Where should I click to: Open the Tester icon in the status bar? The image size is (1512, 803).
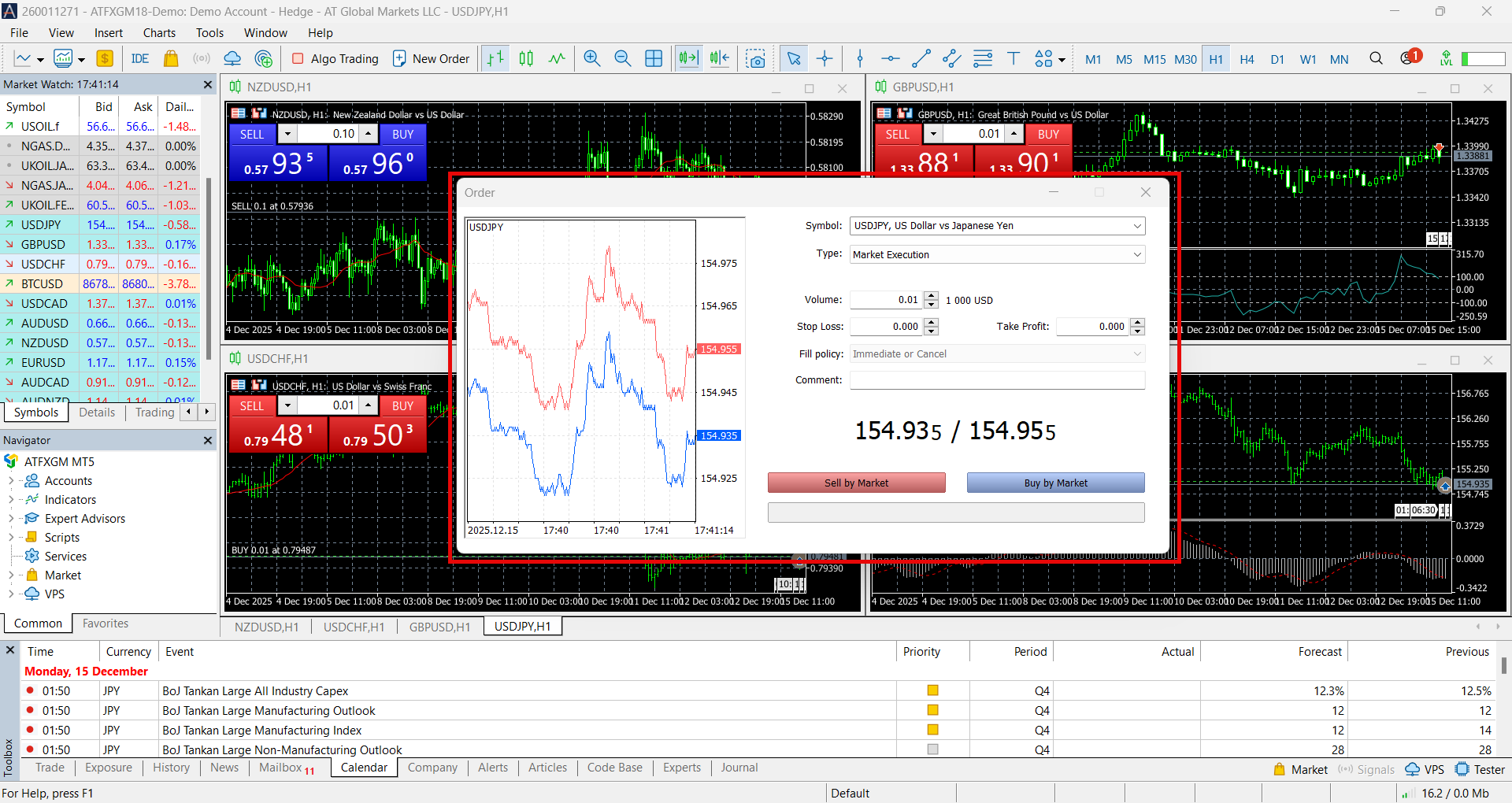(1480, 769)
